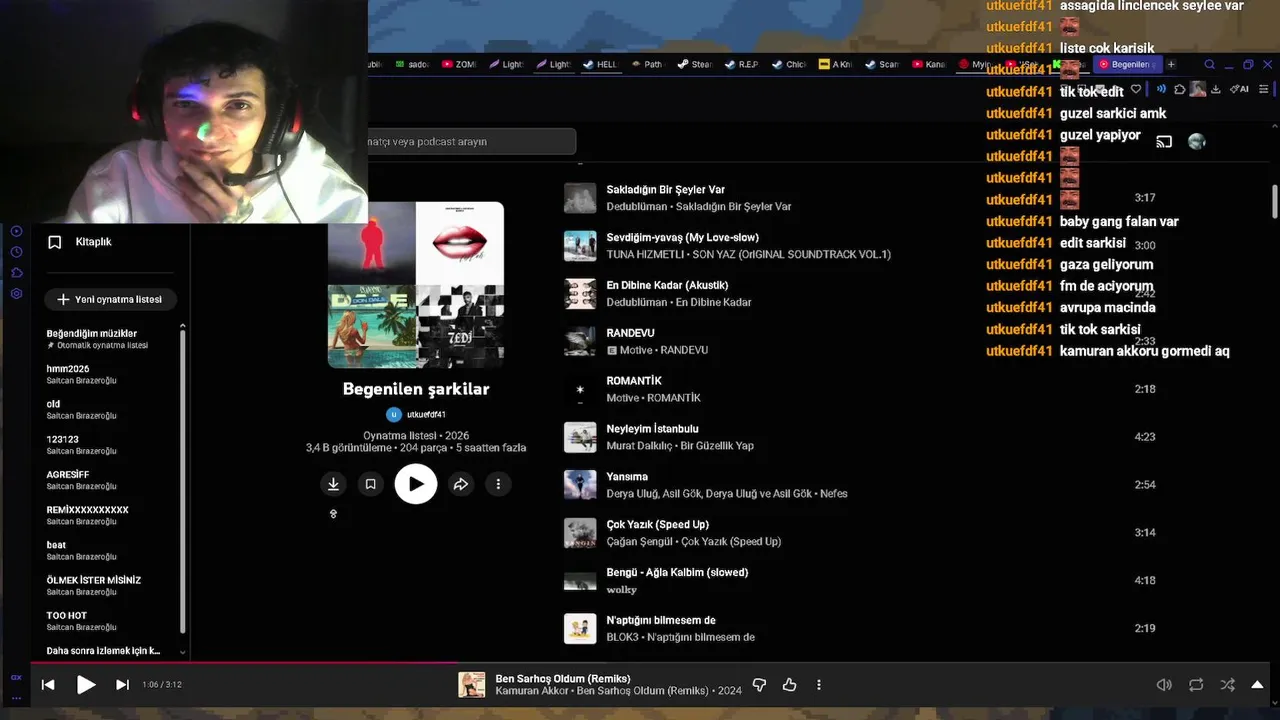The width and height of the screenshot is (1280, 720).
Task: Play Çok Yazık (Speed Up)
Action: click(657, 525)
